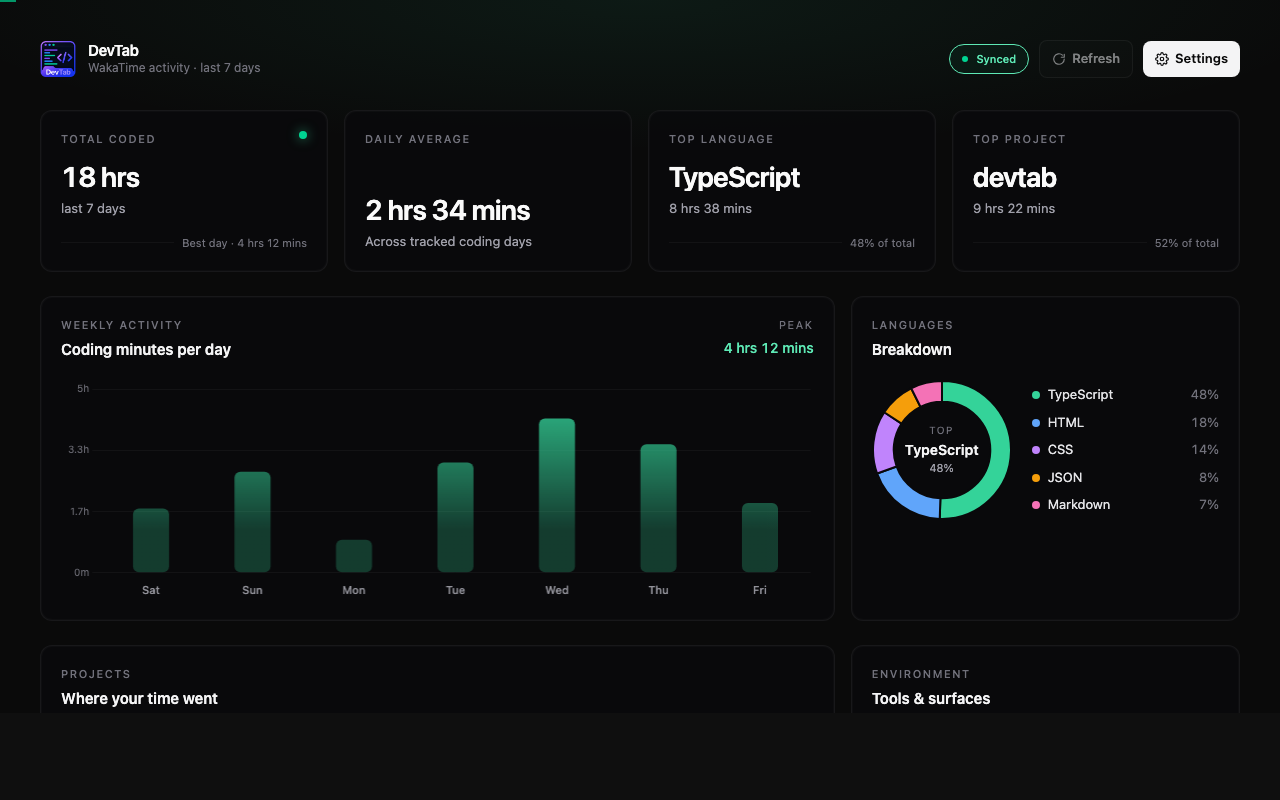This screenshot has width=1280, height=800.
Task: Click the "8 hrs 38 mins" text
Action: [710, 209]
